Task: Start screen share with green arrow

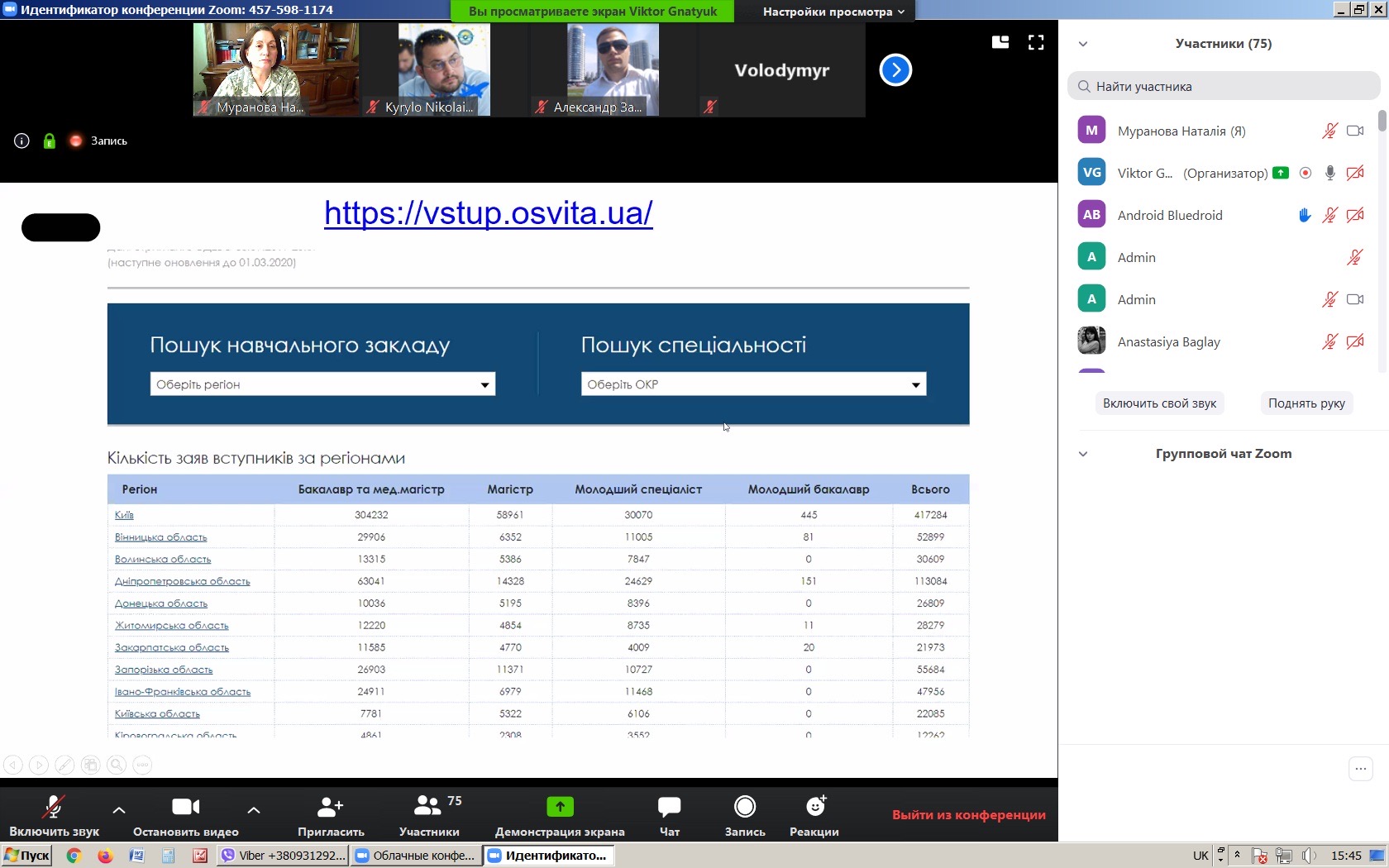Action: (560, 807)
